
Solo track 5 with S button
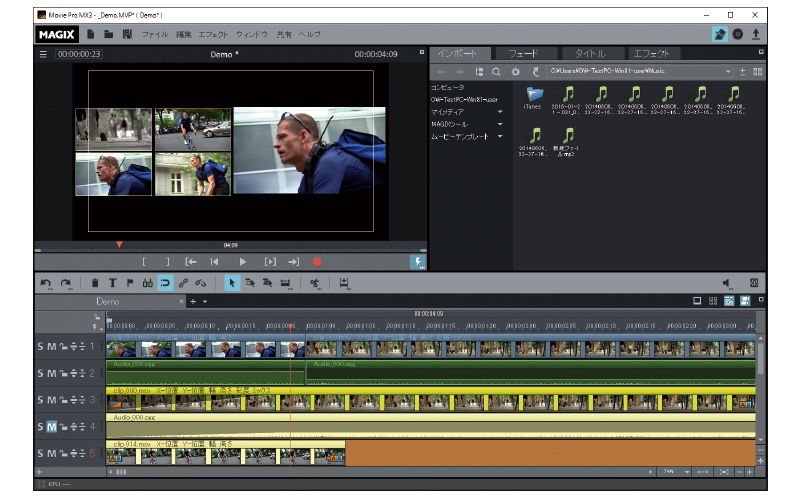click(40, 453)
